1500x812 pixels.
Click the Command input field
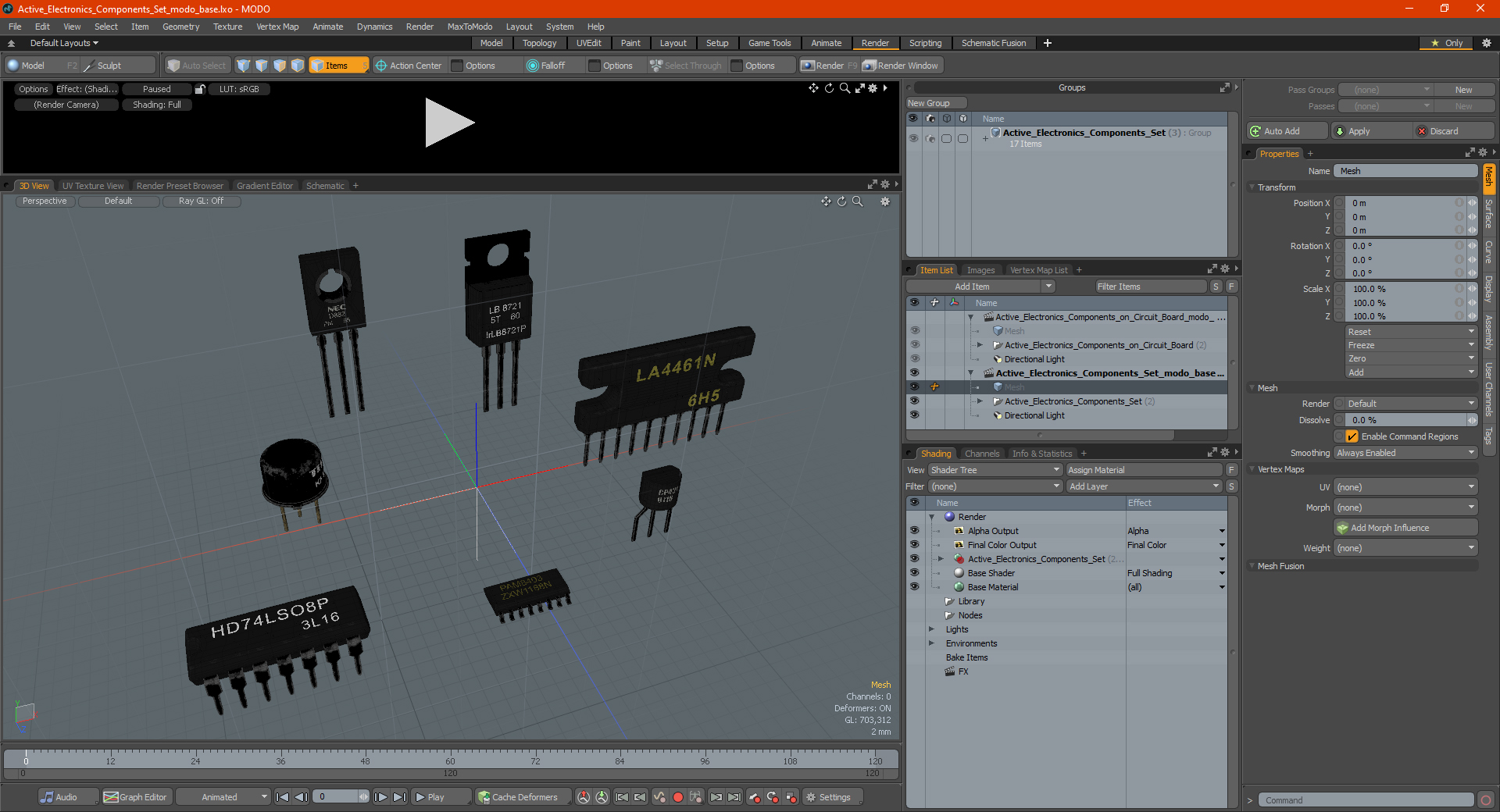tap(1366, 800)
